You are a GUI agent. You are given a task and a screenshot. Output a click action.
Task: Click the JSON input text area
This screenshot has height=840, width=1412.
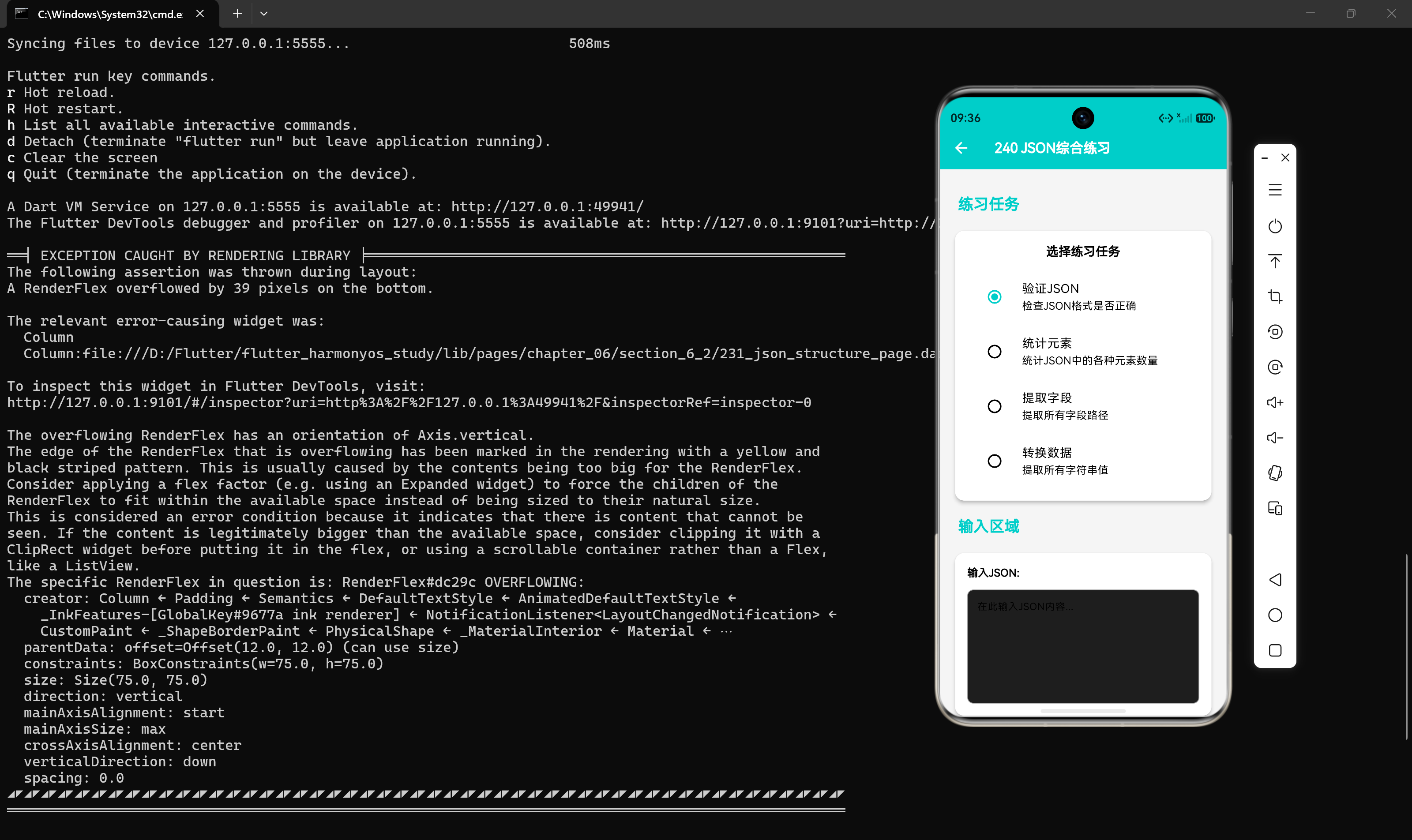pos(1082,646)
